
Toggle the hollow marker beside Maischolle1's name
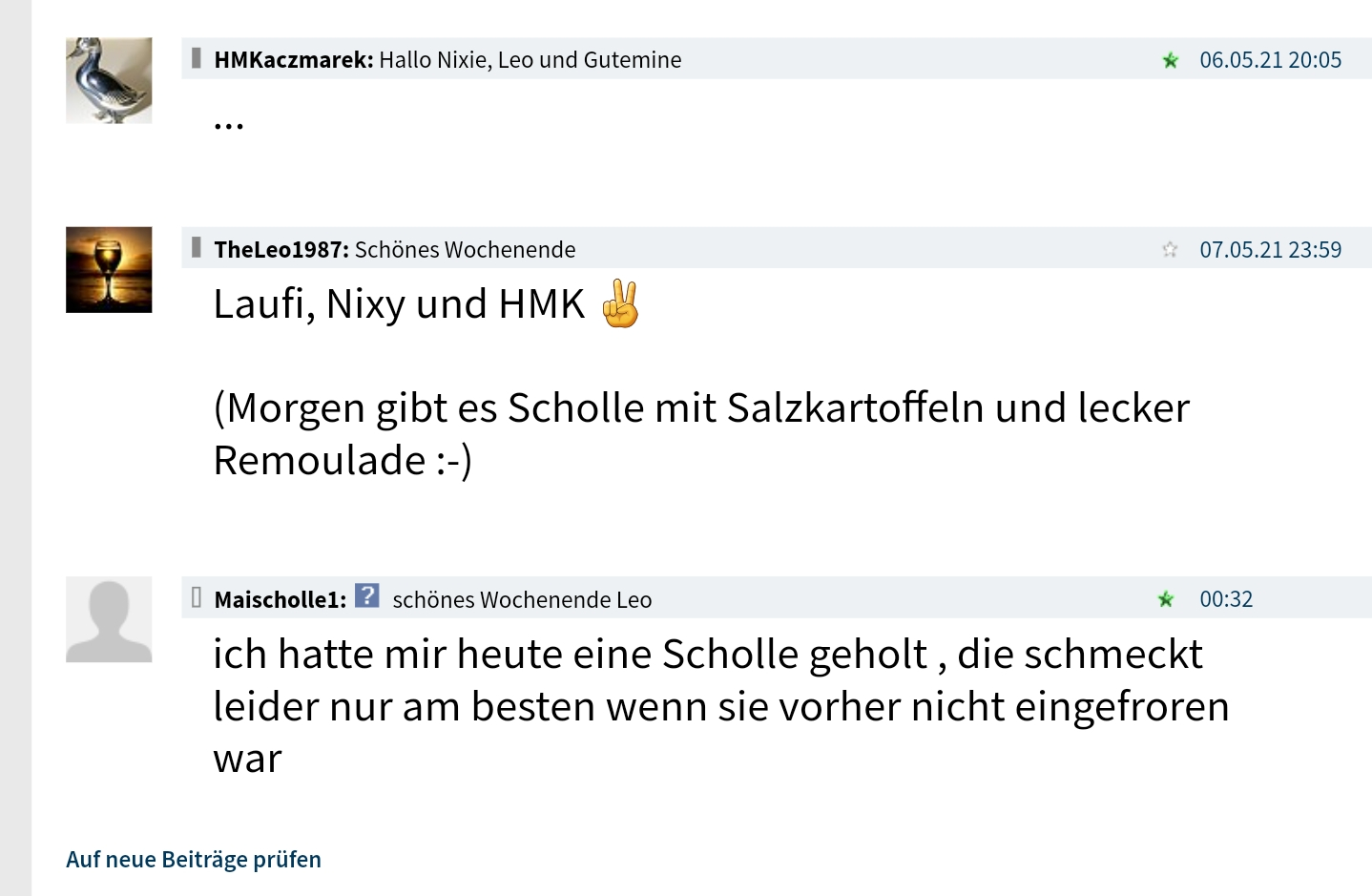(197, 598)
